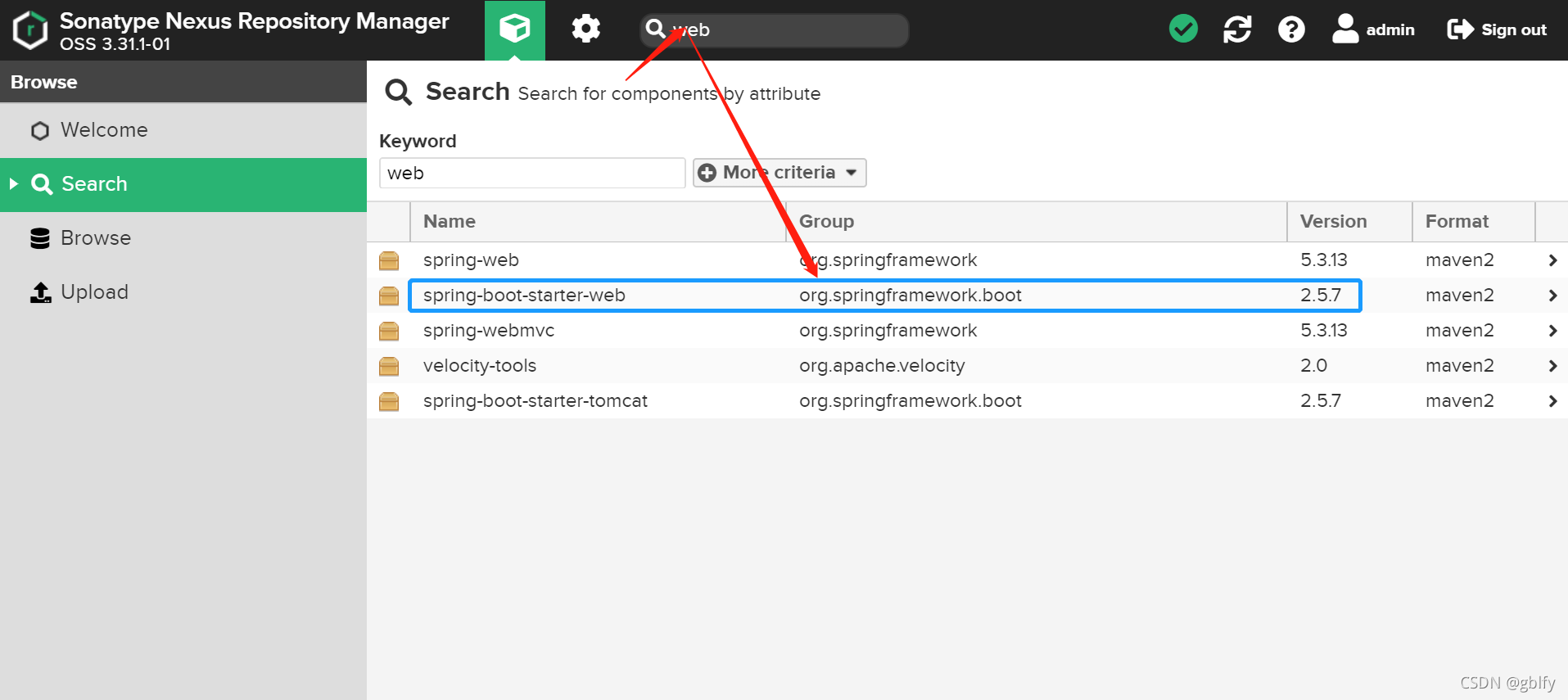1568x700 pixels.
Task: Click the velocity-tools package icon
Action: pyautogui.click(x=389, y=367)
